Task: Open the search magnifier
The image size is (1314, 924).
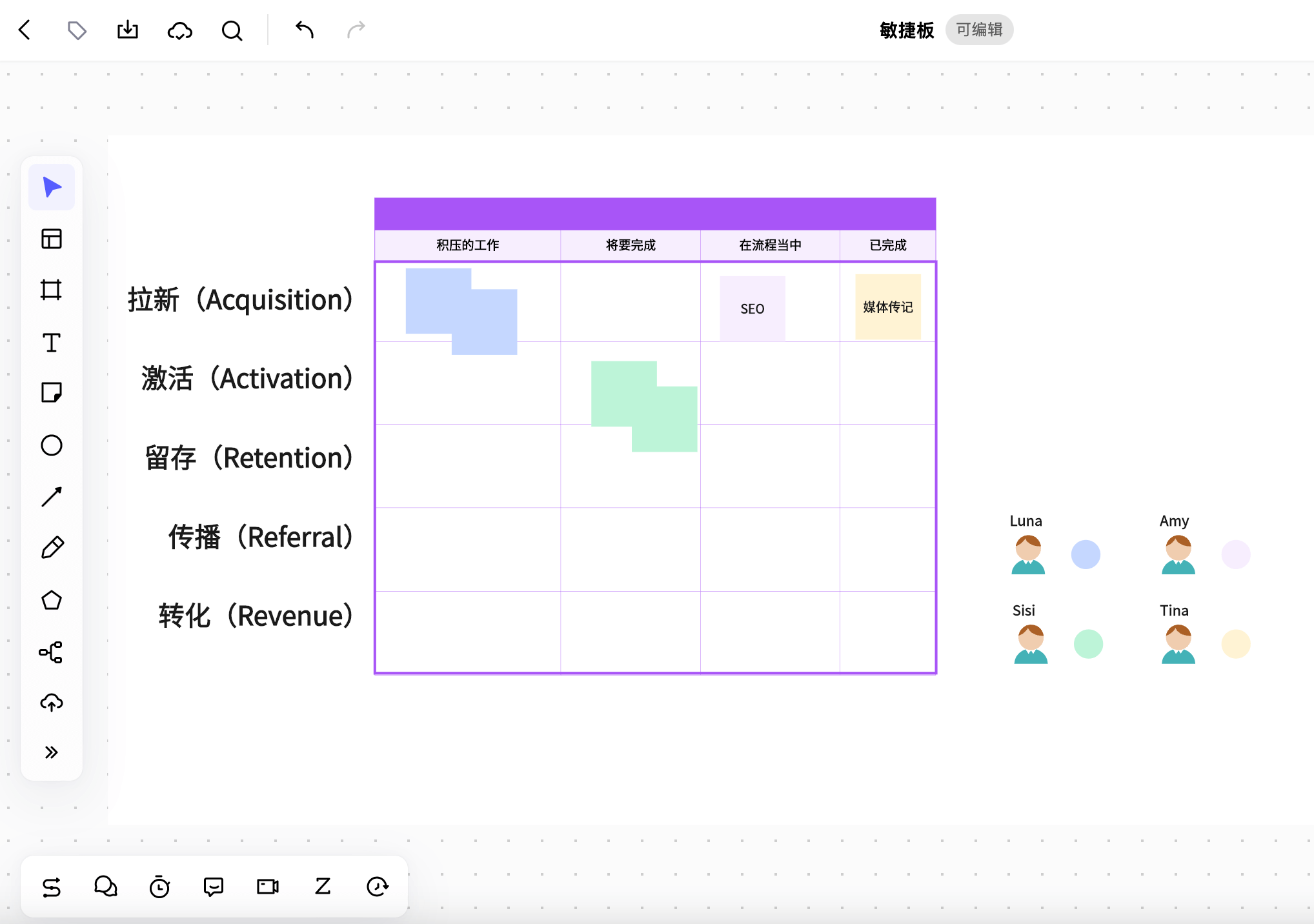Action: (232, 30)
